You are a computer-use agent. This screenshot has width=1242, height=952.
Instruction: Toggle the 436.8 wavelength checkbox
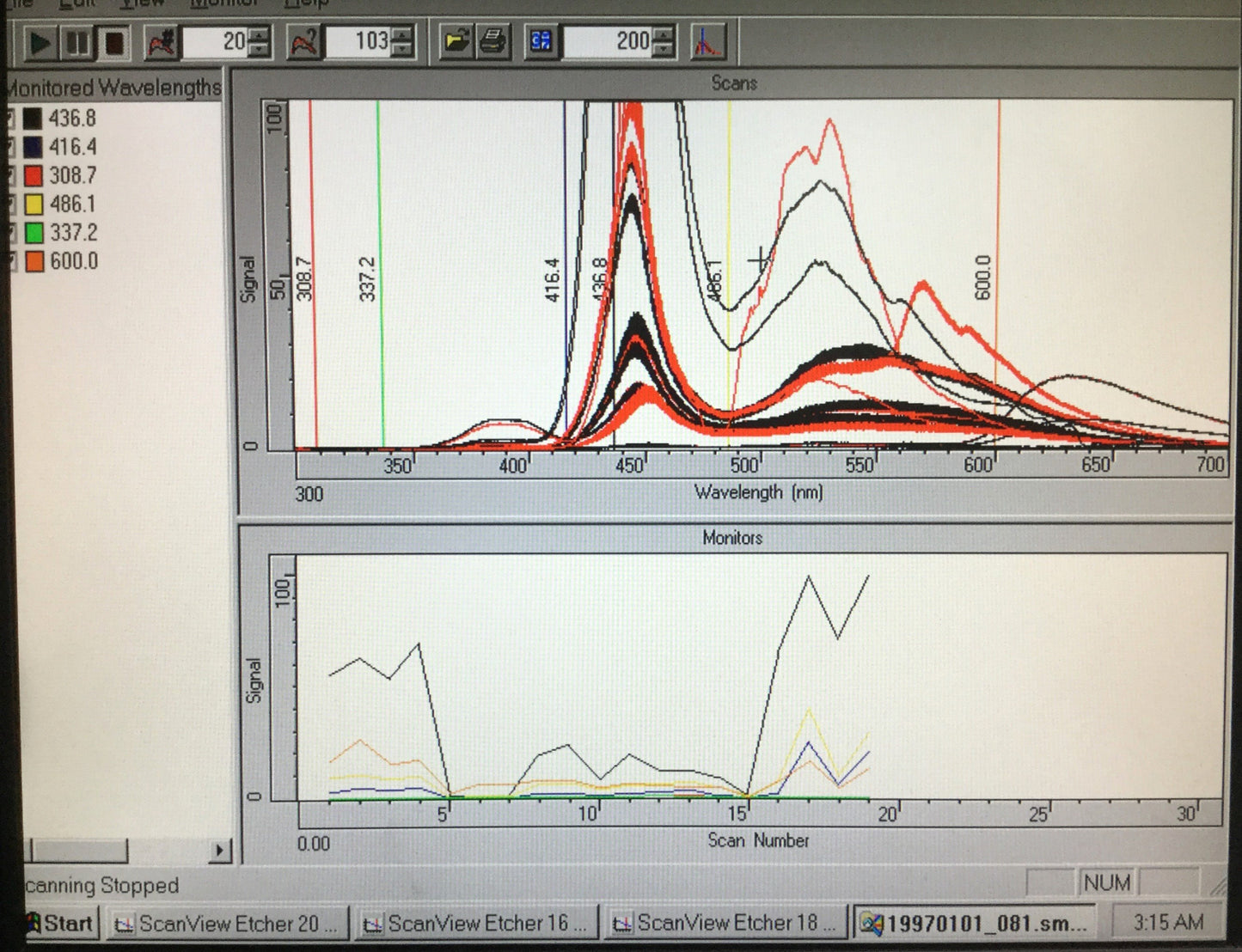pyautogui.click(x=9, y=119)
